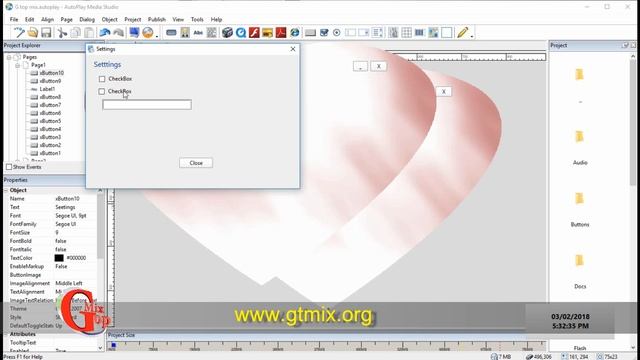640x360 pixels.
Task: Insert an Image object from the toolbar
Action: point(185,33)
